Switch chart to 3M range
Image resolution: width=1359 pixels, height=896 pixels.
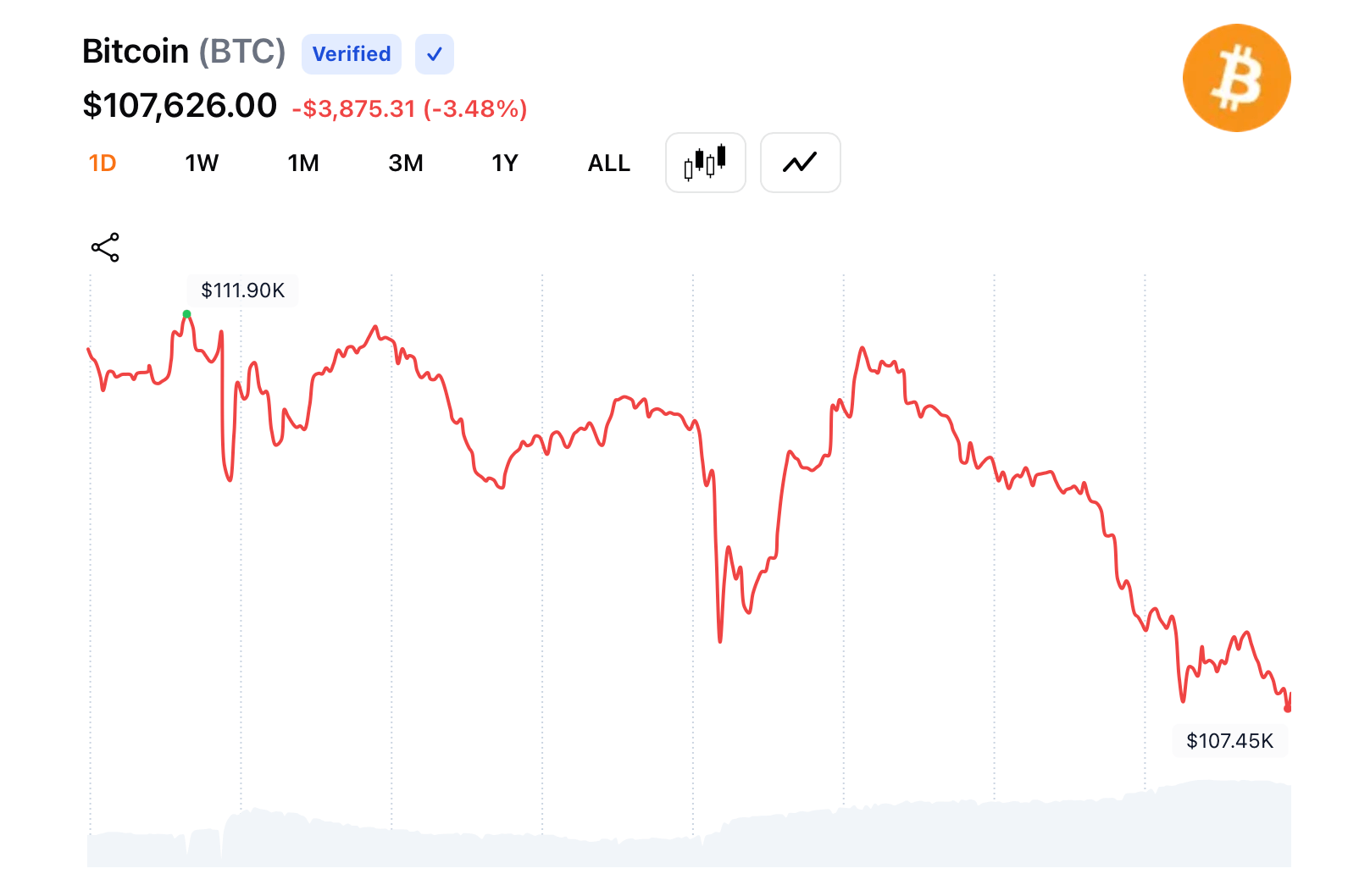coord(406,163)
